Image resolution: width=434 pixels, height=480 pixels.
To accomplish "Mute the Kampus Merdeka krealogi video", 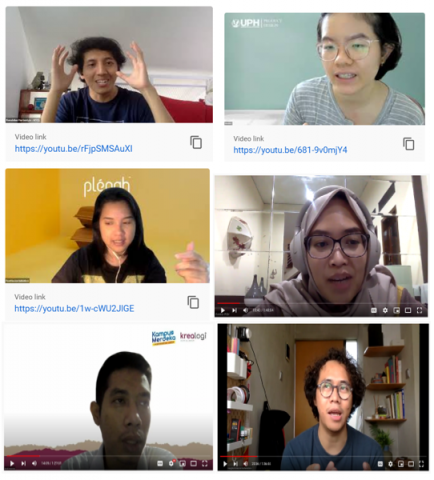I will (34, 463).
